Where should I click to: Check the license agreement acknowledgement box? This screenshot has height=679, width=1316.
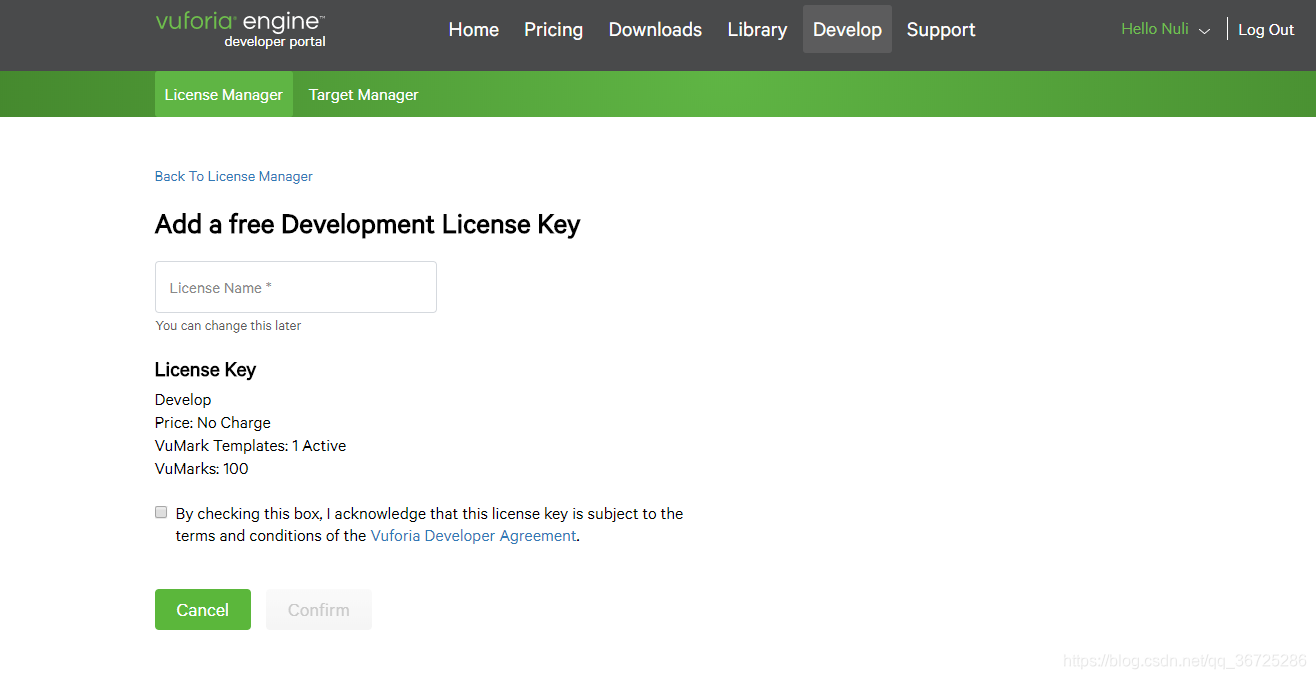click(161, 512)
